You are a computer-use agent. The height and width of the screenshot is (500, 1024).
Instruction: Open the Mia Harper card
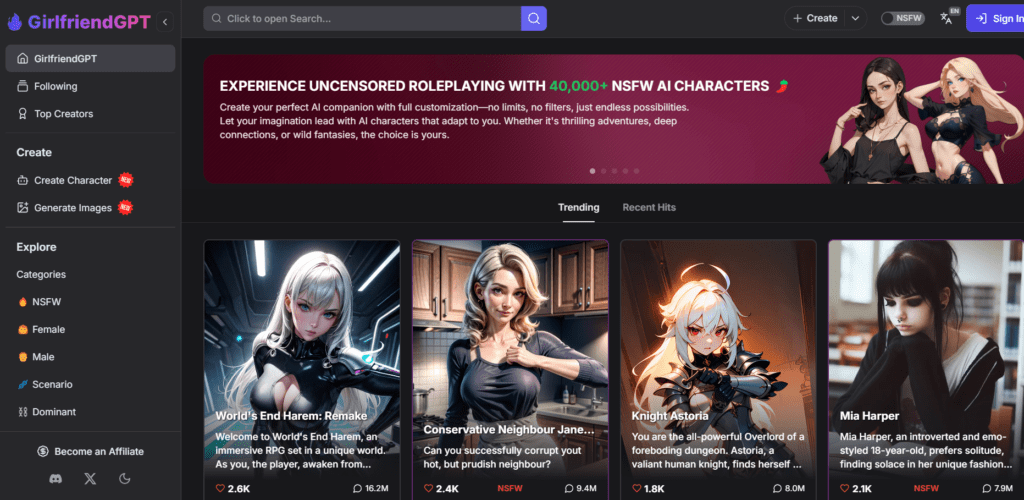point(926,369)
